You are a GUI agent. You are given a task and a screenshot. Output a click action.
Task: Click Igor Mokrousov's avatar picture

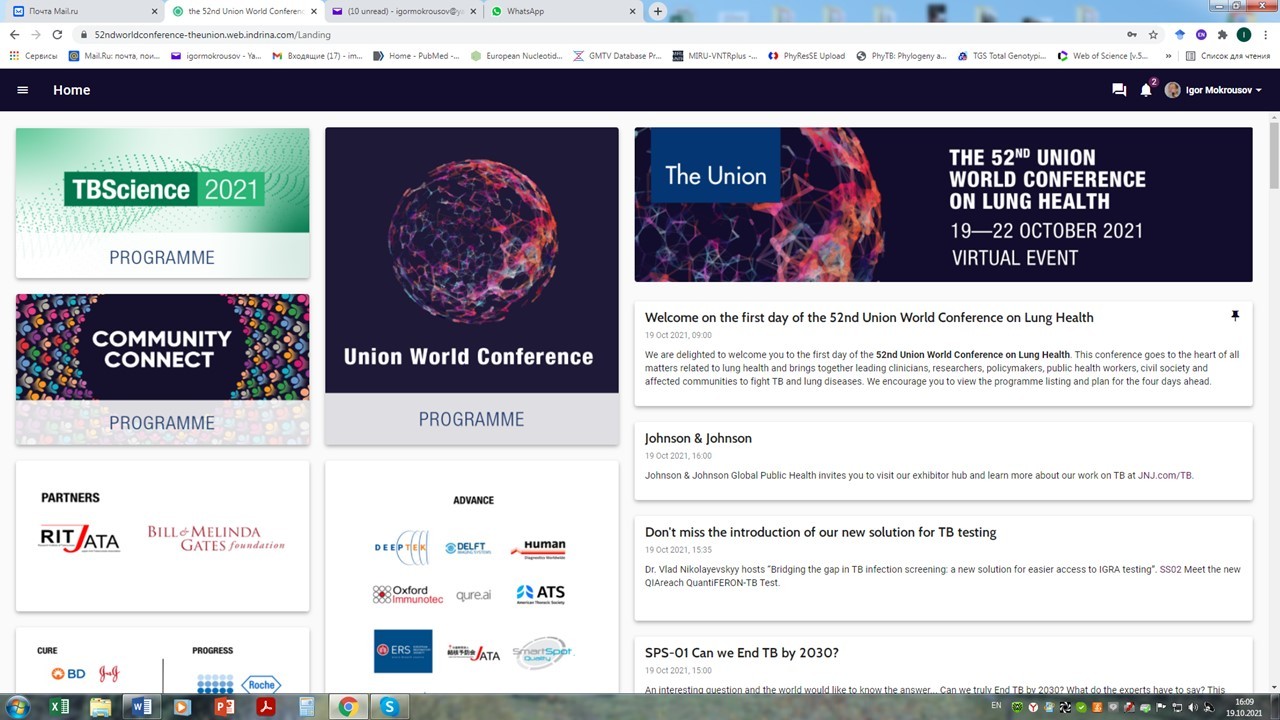click(1172, 90)
